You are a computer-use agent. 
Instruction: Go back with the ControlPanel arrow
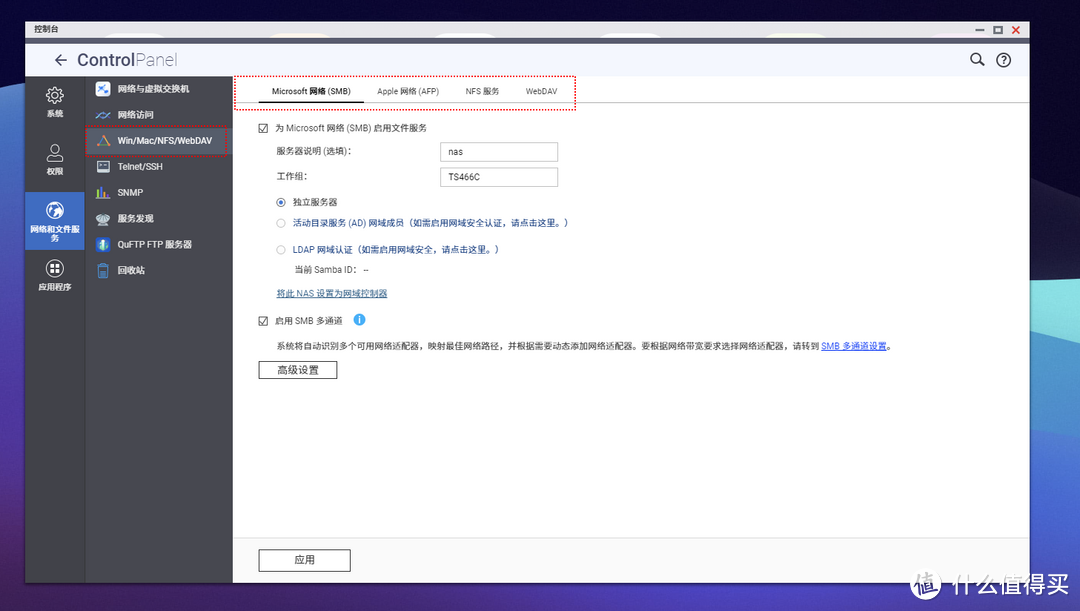[x=61, y=60]
